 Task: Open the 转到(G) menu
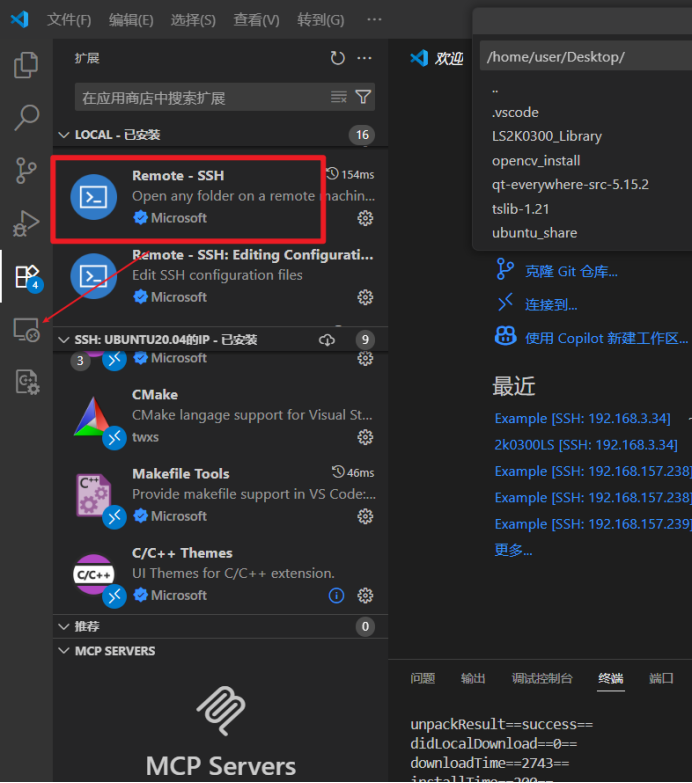pyautogui.click(x=321, y=20)
